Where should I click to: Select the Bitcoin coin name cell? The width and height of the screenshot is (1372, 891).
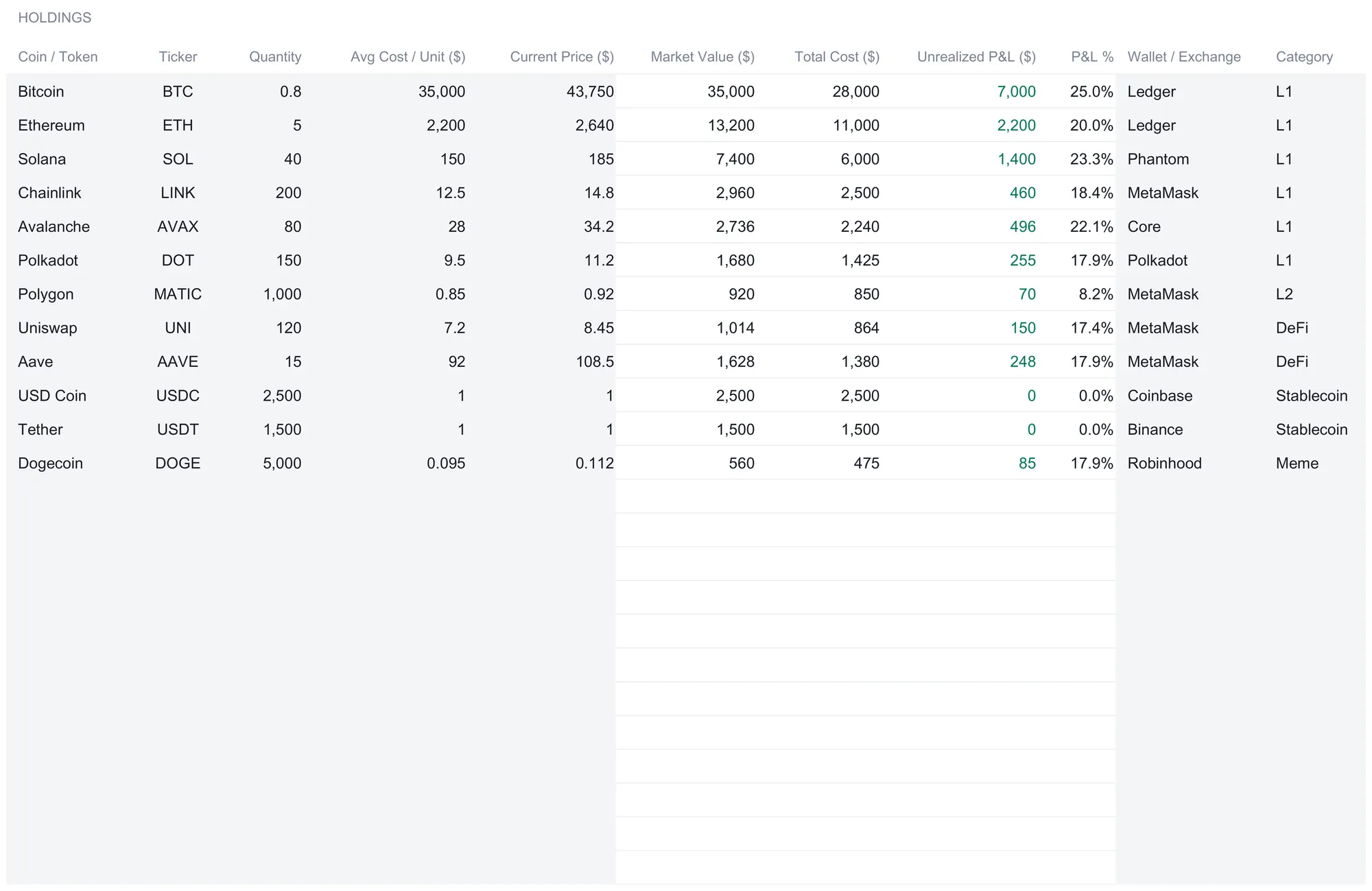pos(41,91)
